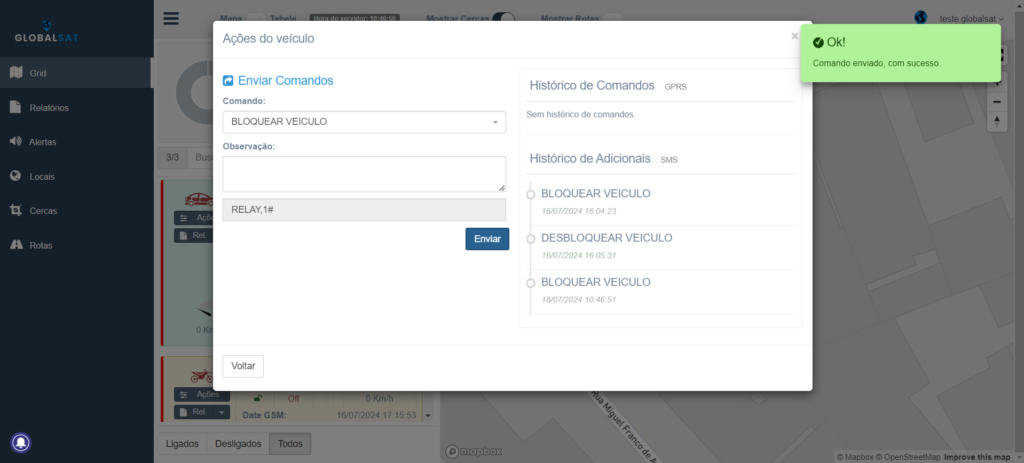Screen dimensions: 1024x463
Task: Open motorcycle Rel. dropdown arrow
Action: coord(221,412)
